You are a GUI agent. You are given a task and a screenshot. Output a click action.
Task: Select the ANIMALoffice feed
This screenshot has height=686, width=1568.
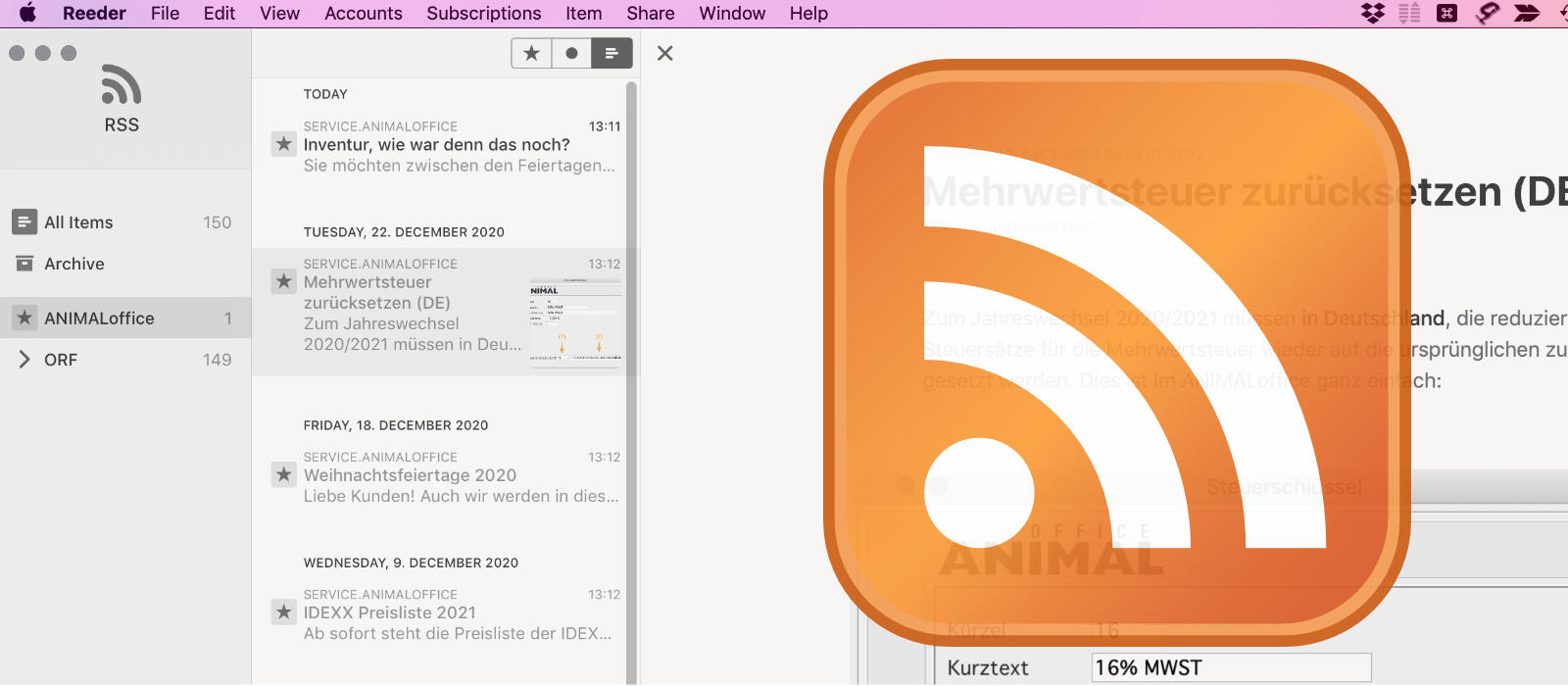click(125, 318)
